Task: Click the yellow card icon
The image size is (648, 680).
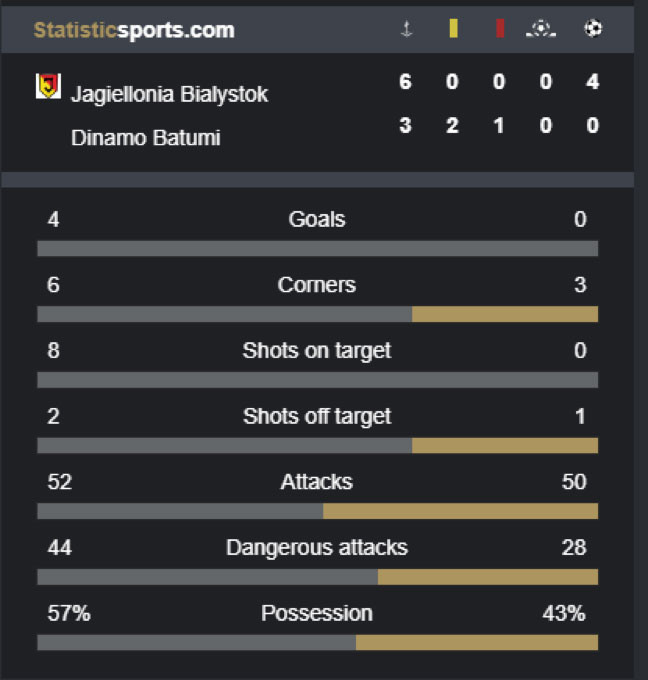Action: pyautogui.click(x=453, y=29)
